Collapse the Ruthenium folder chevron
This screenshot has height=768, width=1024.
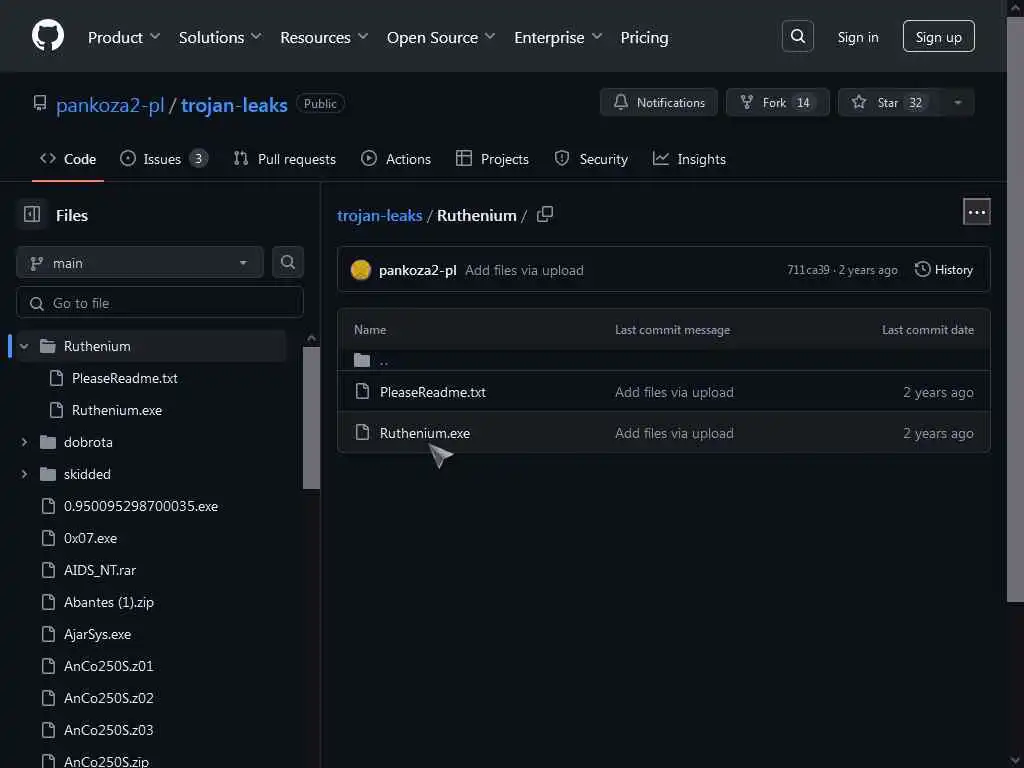pyautogui.click(x=24, y=346)
